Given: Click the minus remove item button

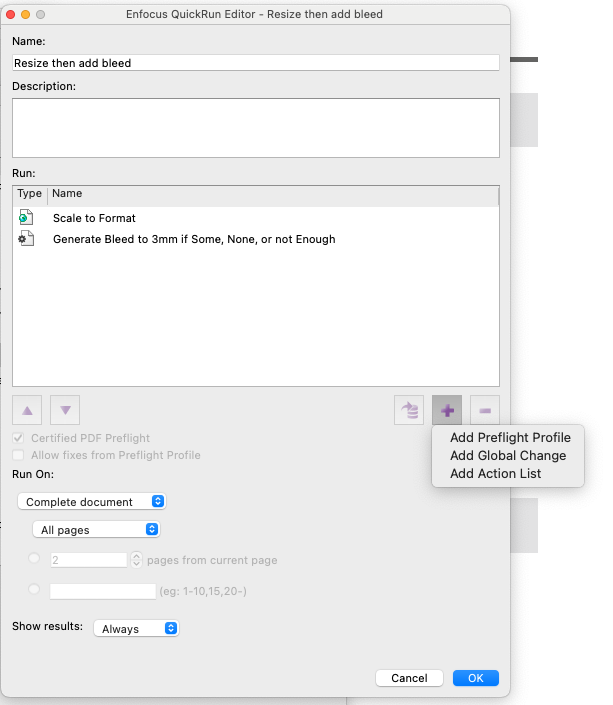Looking at the screenshot, I should tap(485, 410).
